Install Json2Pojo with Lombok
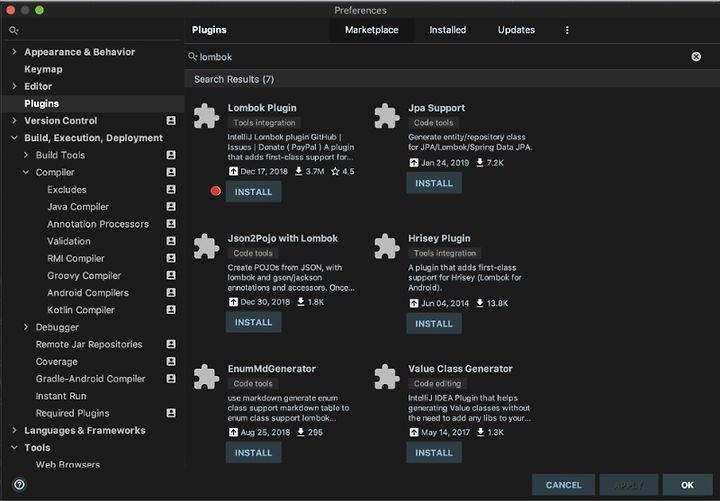This screenshot has height=501, width=720. pyautogui.click(x=253, y=322)
